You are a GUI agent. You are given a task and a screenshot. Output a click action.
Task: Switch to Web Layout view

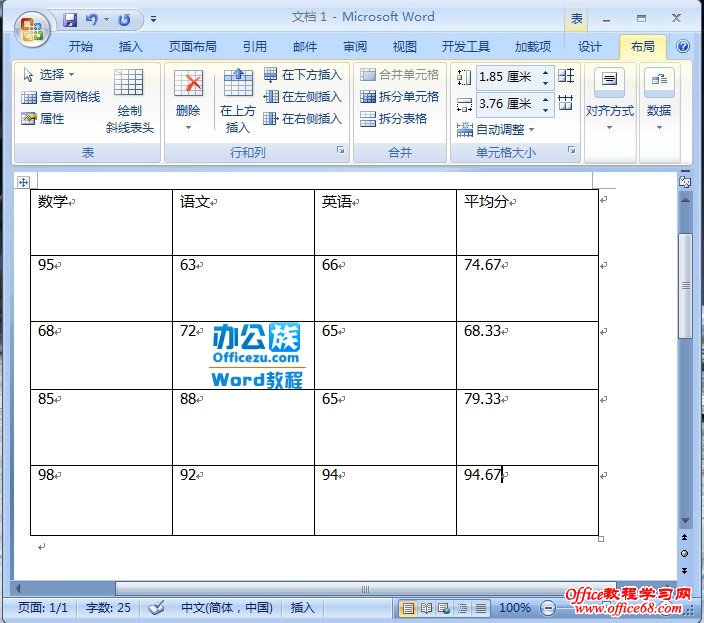coord(444,609)
